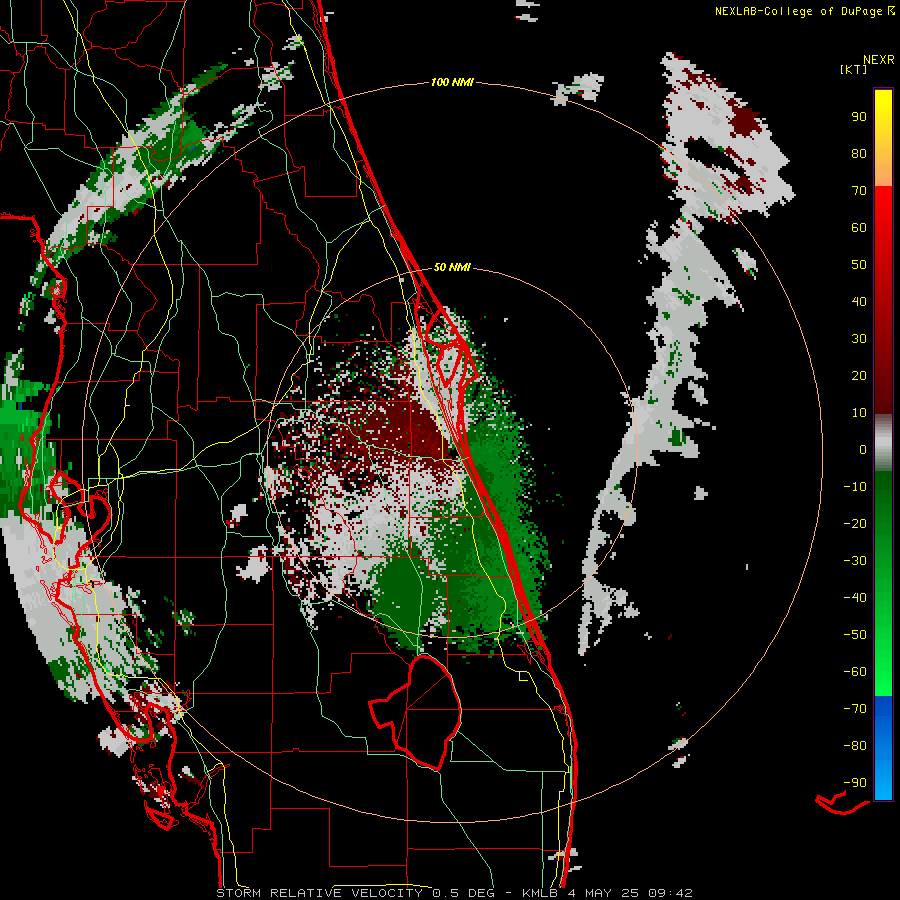Click the gray zero-velocity segment of the color bar
The height and width of the screenshot is (900, 900).
pos(883,443)
